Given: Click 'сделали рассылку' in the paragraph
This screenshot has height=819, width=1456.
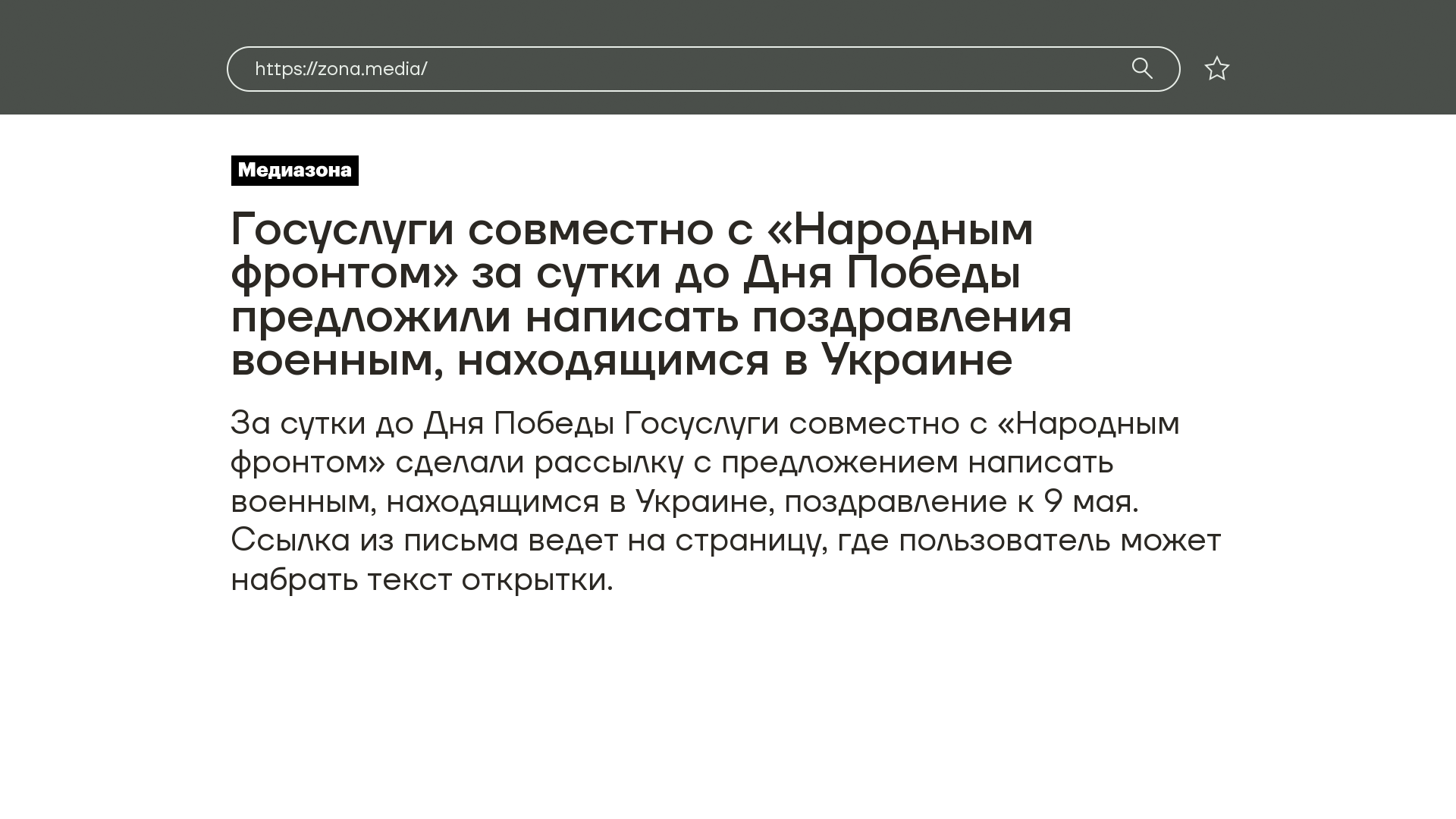Looking at the screenshot, I should pos(539,463).
